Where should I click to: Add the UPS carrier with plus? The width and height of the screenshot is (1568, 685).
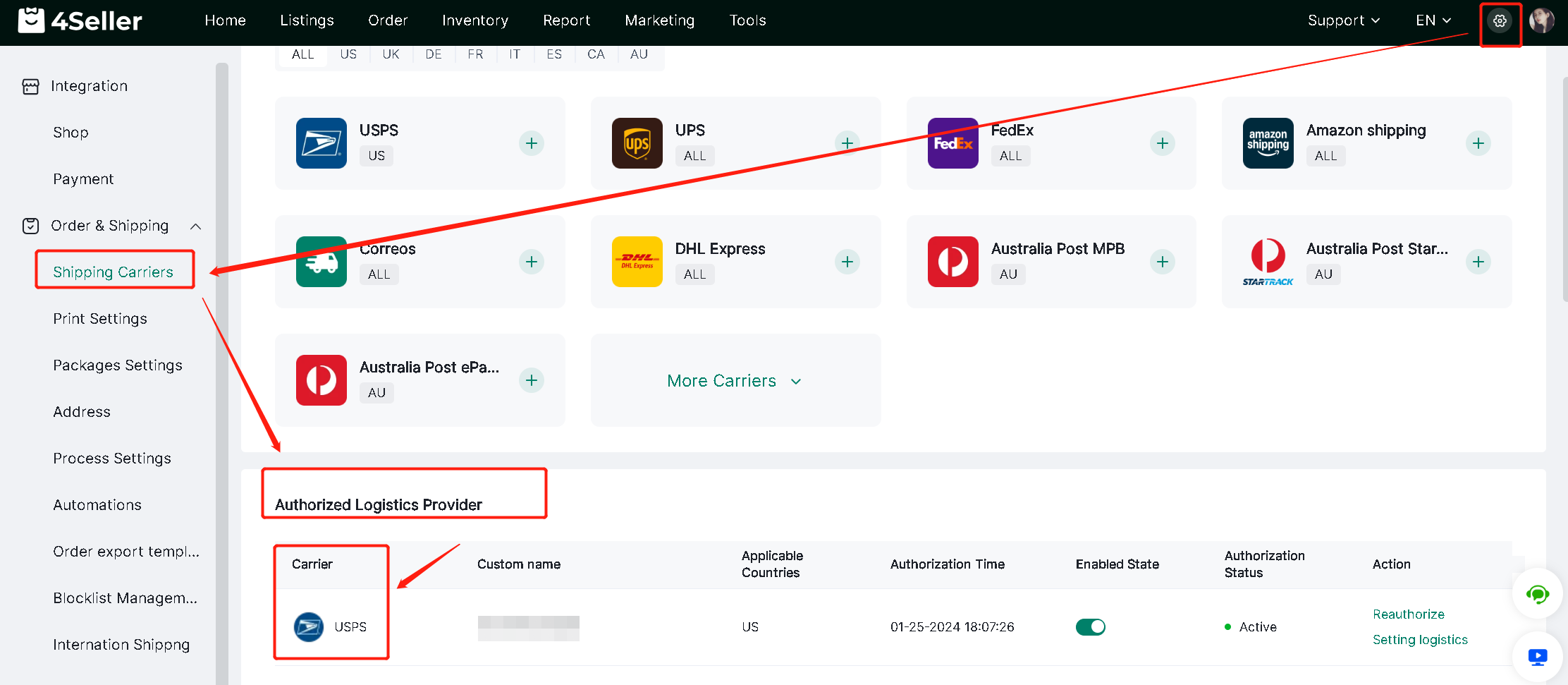847,143
